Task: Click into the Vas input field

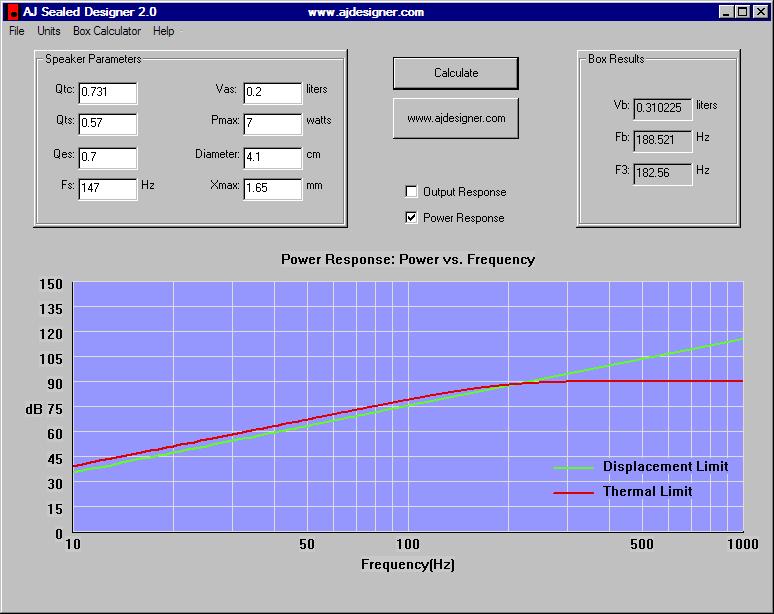Action: [x=272, y=92]
